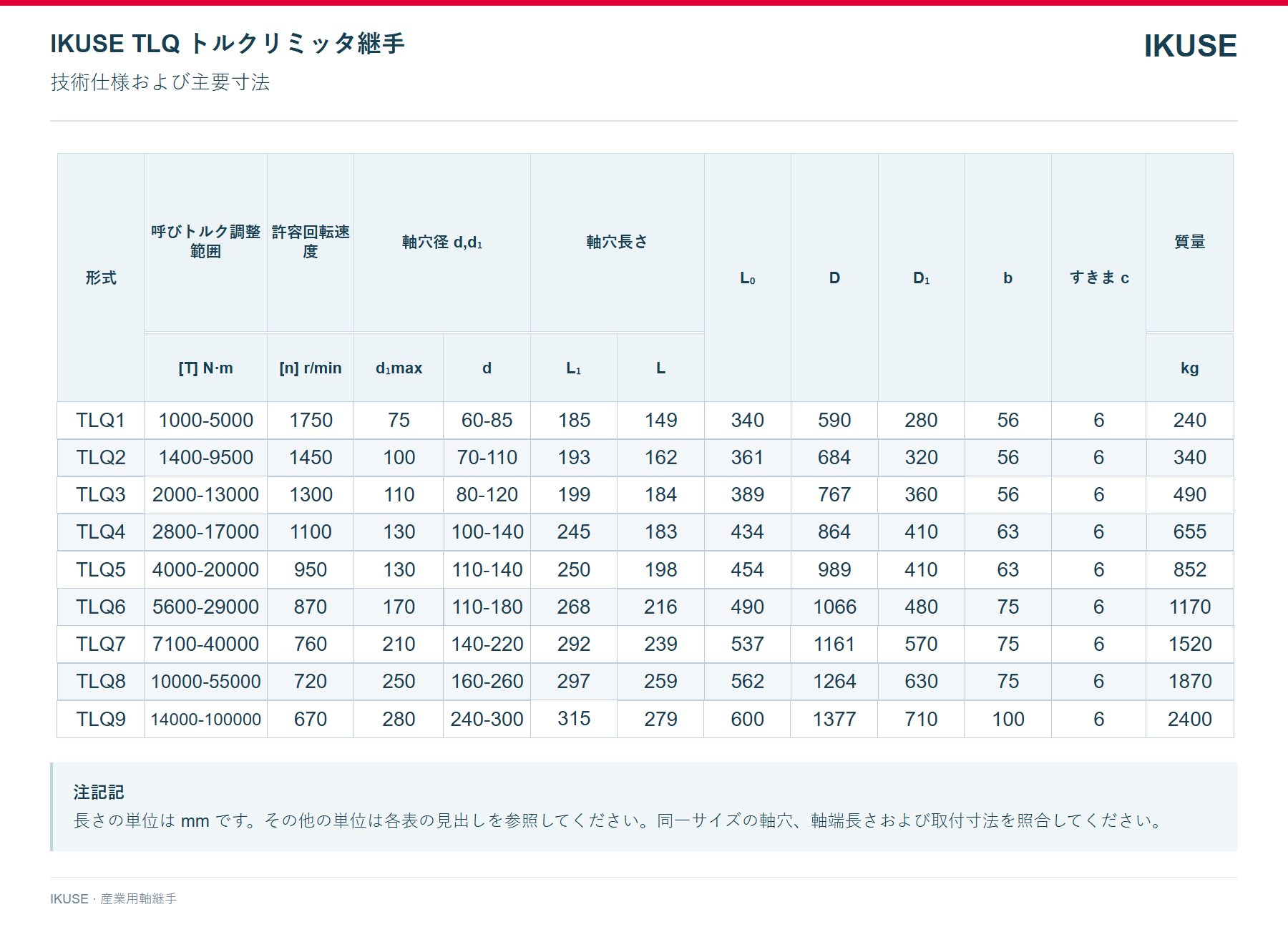Click the mass value '2400'
This screenshot has height=932, width=1288.
pos(1189,719)
